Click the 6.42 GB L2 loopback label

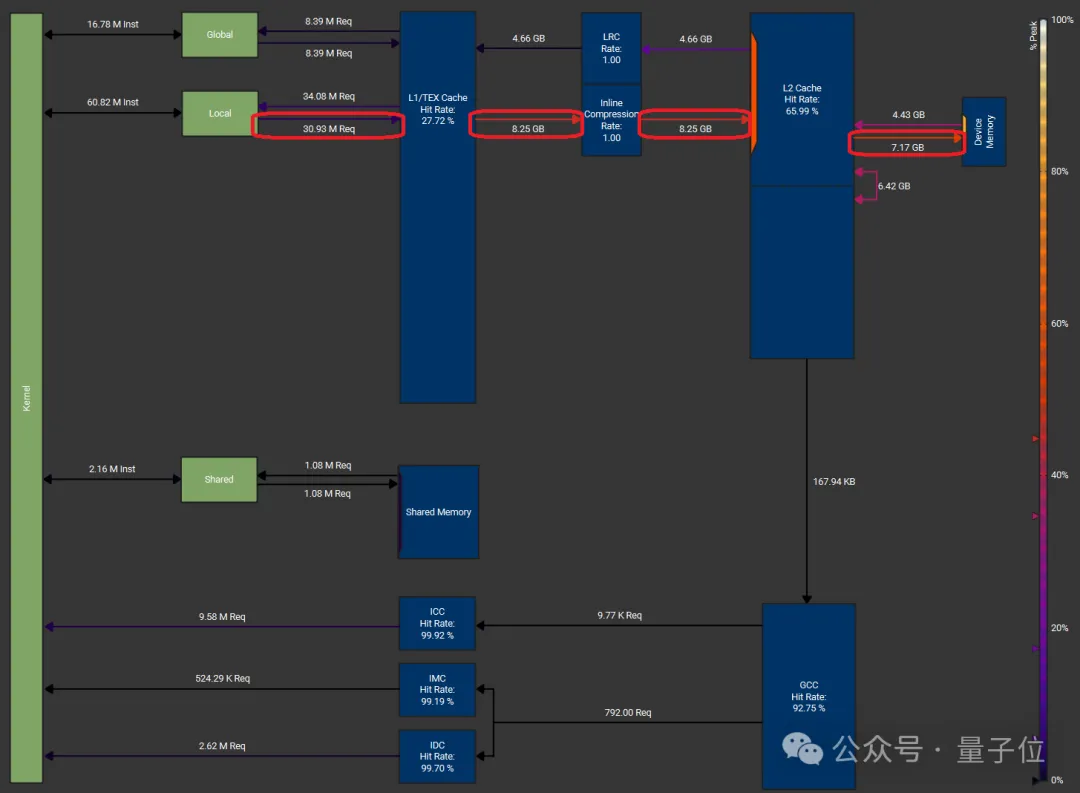tap(894, 187)
